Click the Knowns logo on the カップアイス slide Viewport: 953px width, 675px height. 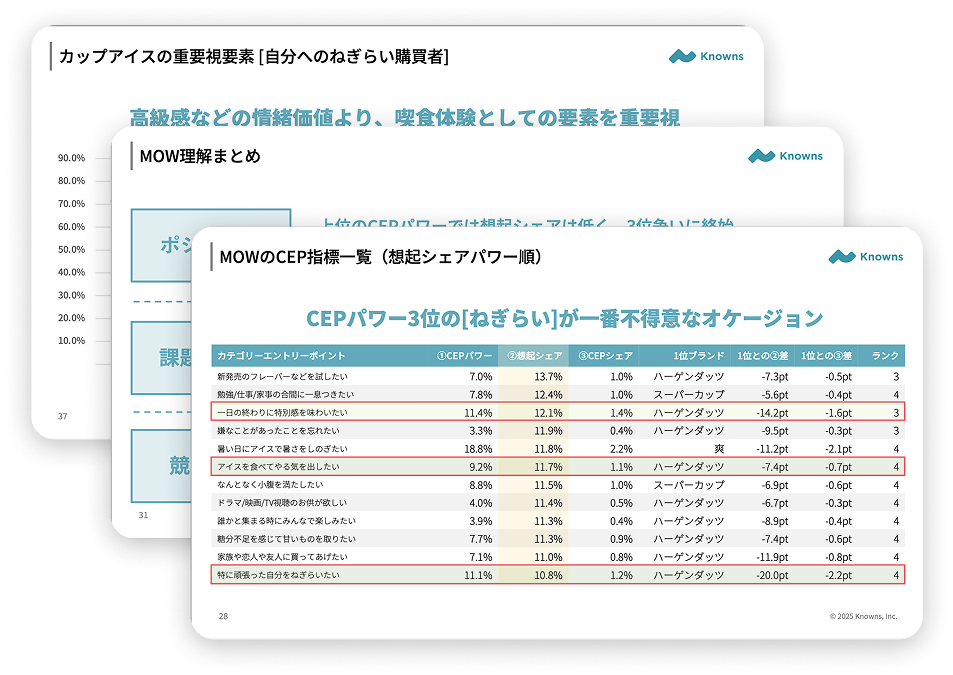pyautogui.click(x=706, y=57)
